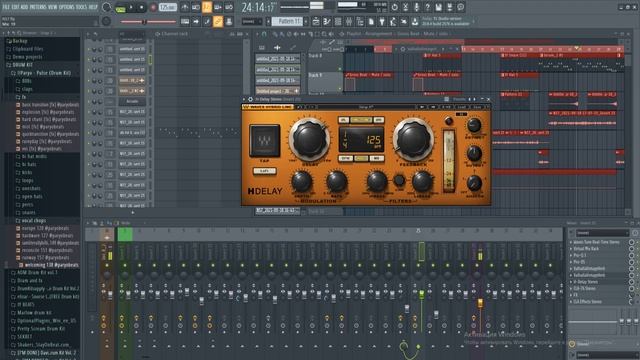Expand the Demo projects folder
The width and height of the screenshot is (640, 360).
click(x=25, y=57)
